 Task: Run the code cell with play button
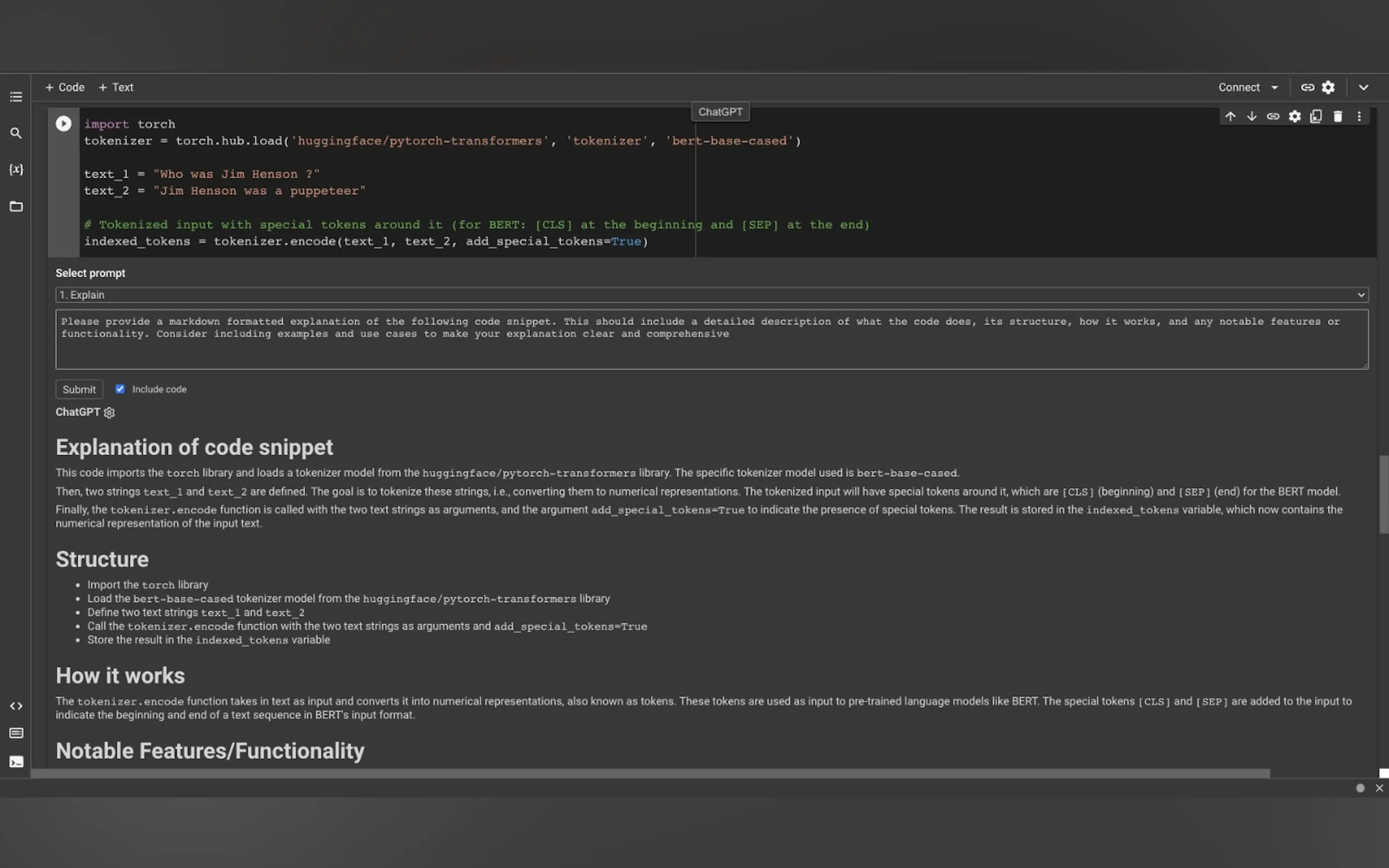63,124
